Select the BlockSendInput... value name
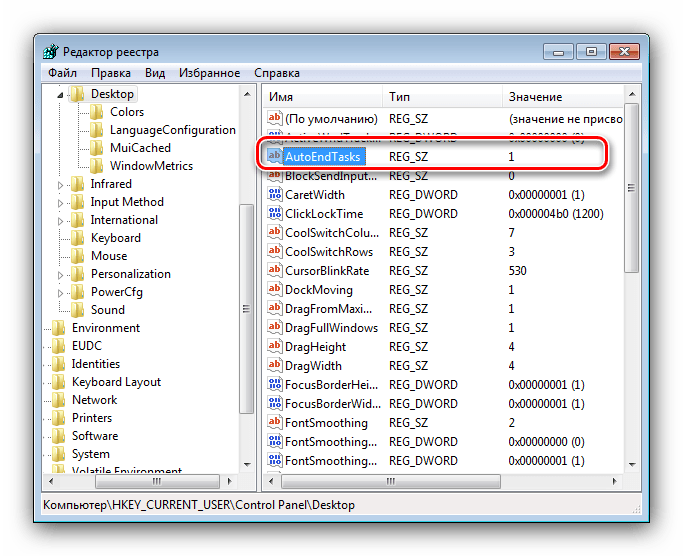The height and width of the screenshot is (556, 683). [331, 176]
